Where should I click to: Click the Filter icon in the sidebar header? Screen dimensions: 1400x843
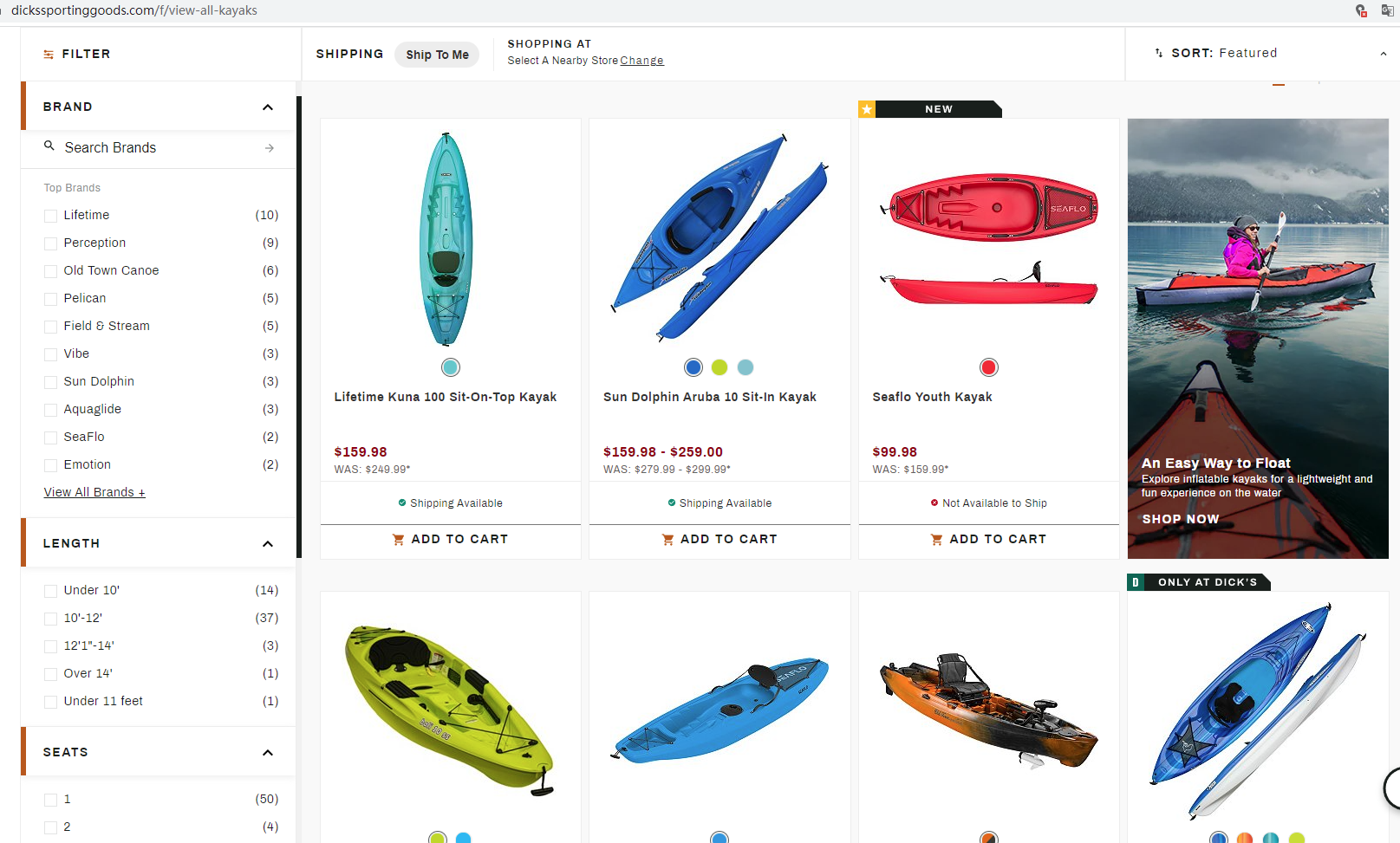click(x=49, y=55)
